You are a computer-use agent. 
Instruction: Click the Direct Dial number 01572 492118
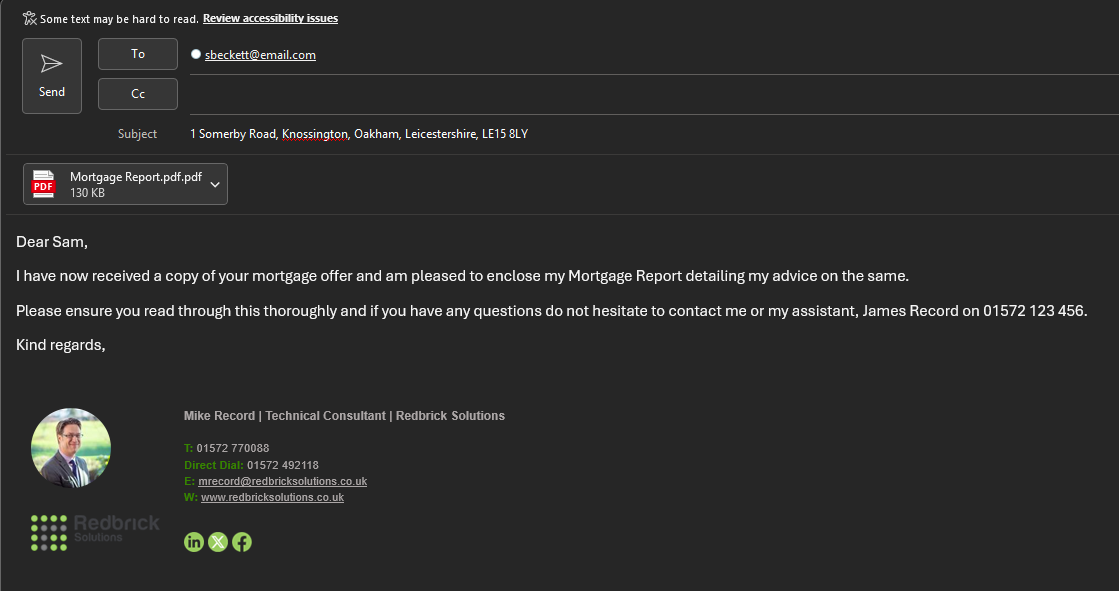tap(283, 465)
